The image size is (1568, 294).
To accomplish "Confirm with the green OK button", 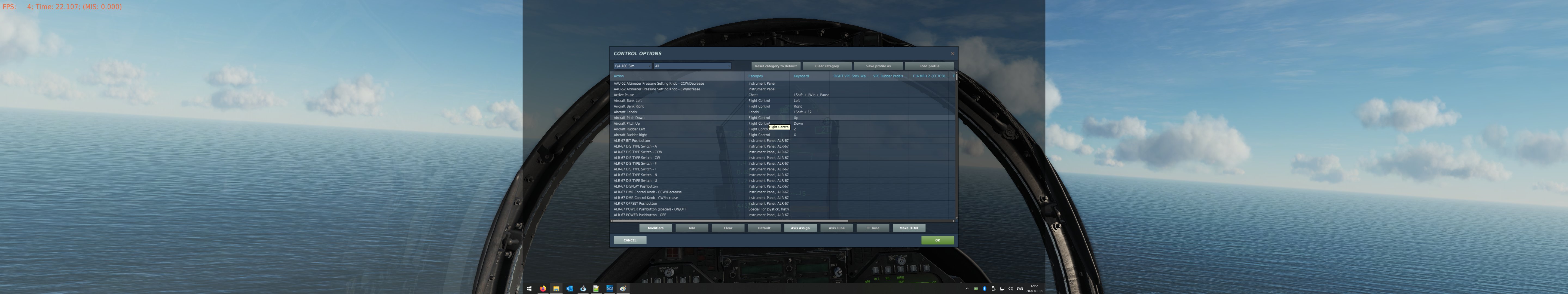I will (x=937, y=240).
